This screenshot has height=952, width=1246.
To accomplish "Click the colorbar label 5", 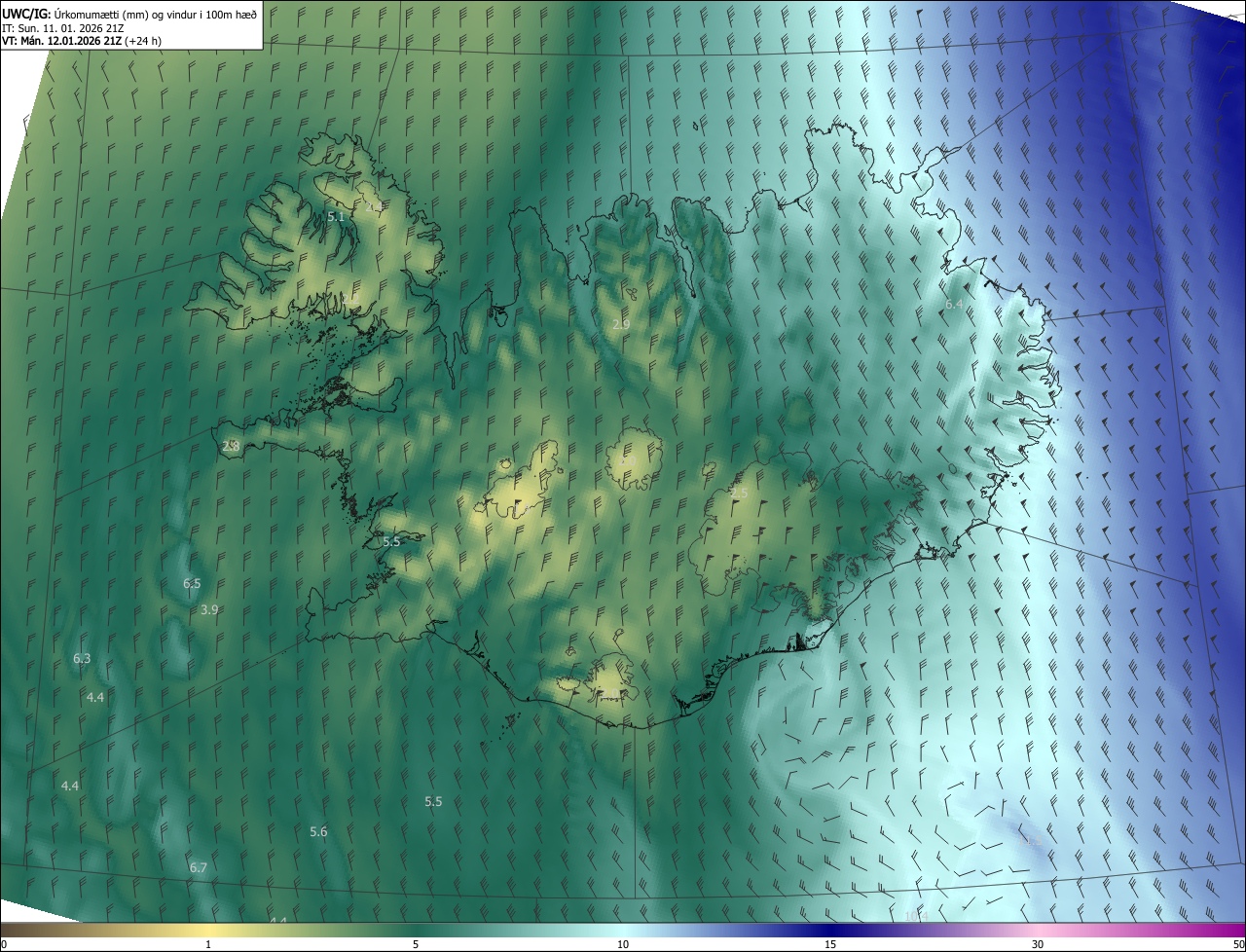I will coord(416,944).
